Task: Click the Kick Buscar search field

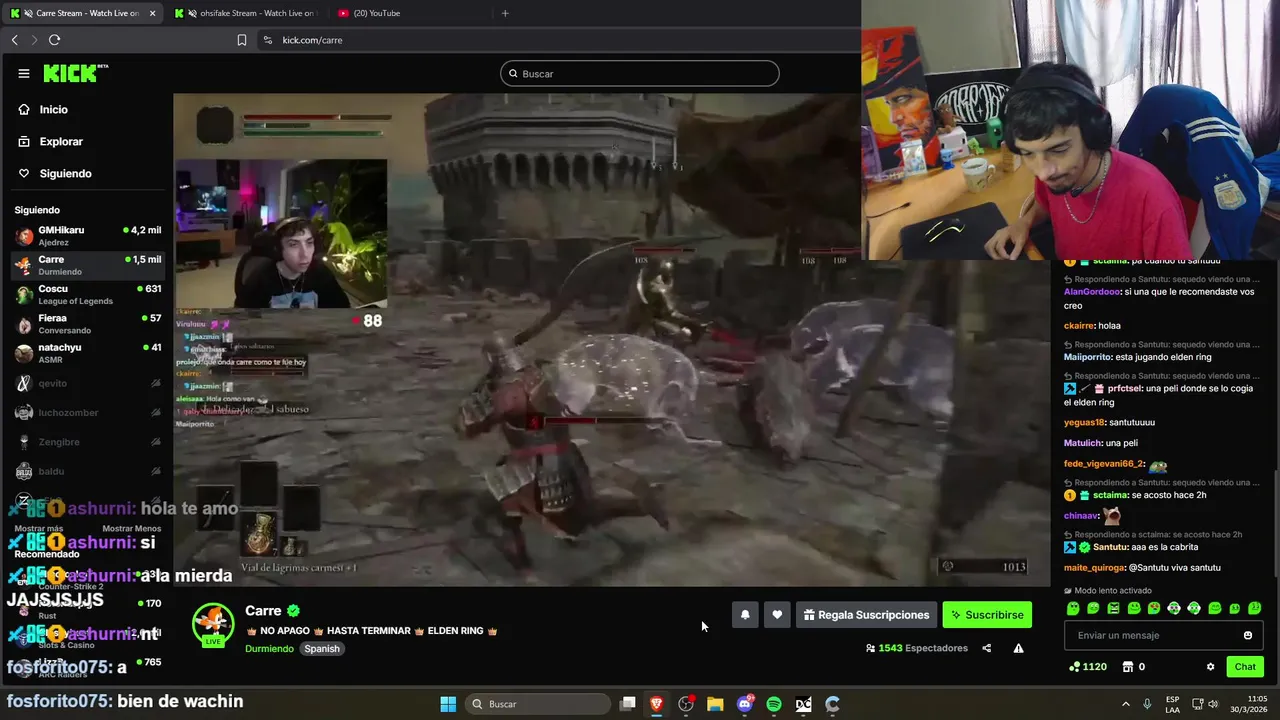Action: pyautogui.click(x=640, y=73)
